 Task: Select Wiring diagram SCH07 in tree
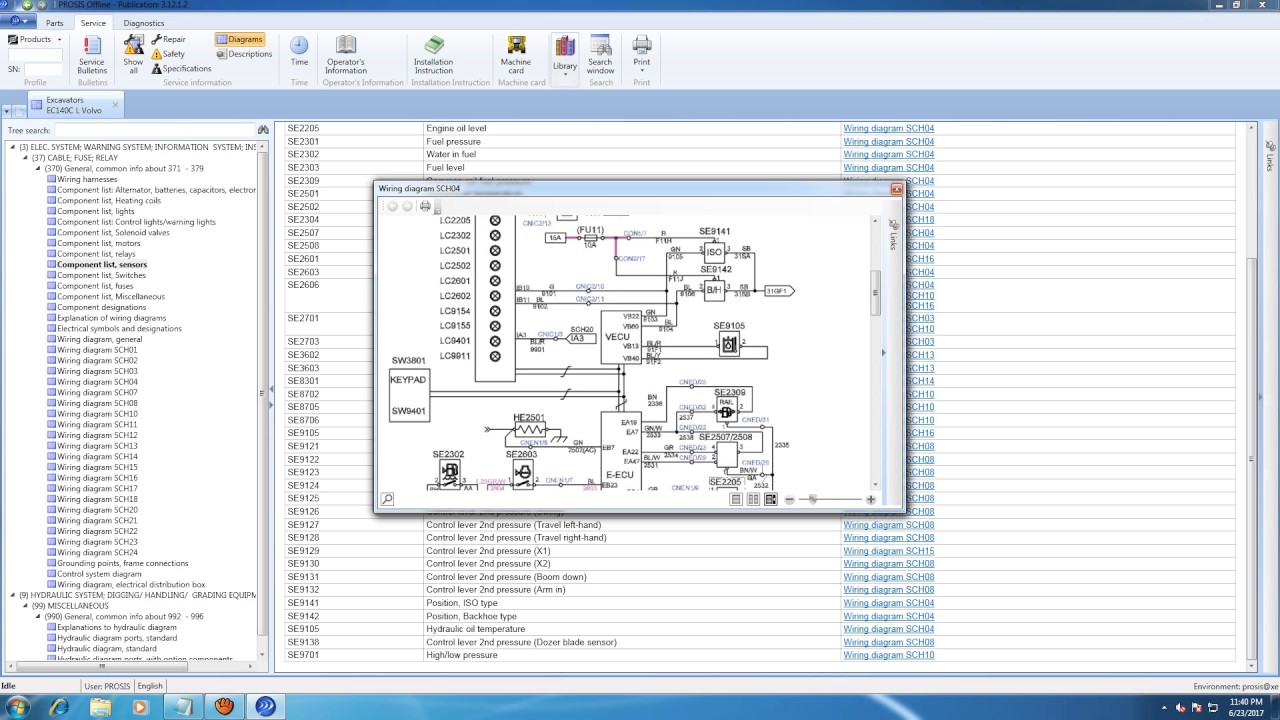(97, 393)
